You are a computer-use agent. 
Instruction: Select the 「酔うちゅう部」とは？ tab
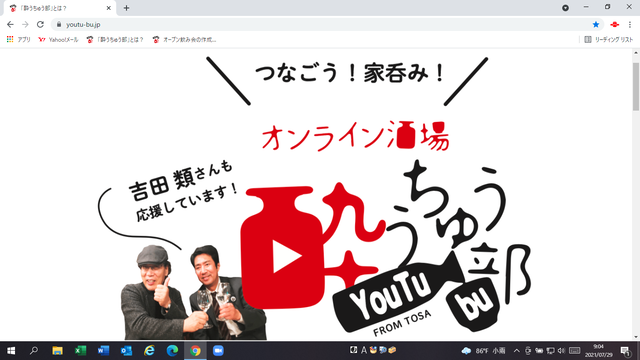[60, 8]
